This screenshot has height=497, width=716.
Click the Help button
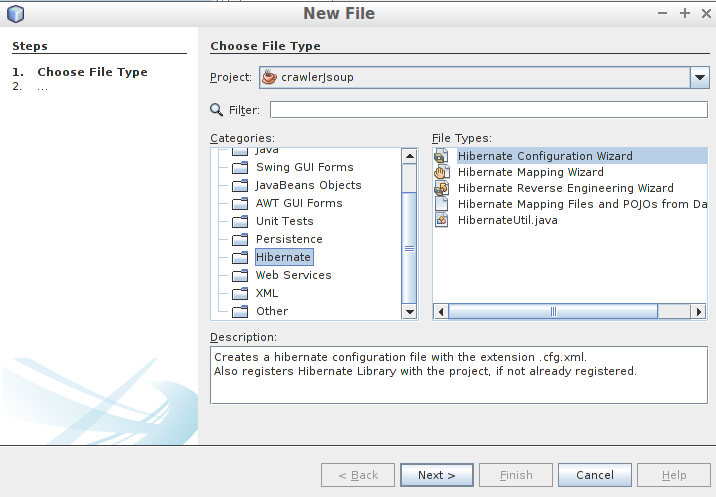pos(674,475)
